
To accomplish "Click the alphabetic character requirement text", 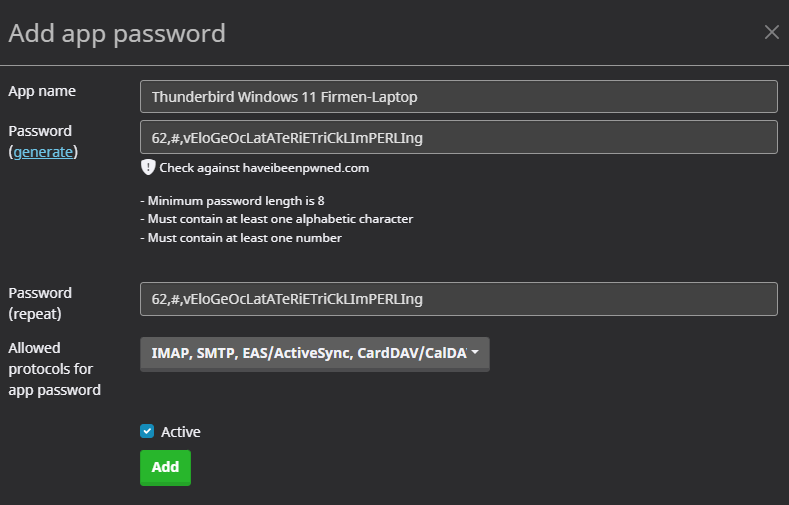I will (x=276, y=219).
